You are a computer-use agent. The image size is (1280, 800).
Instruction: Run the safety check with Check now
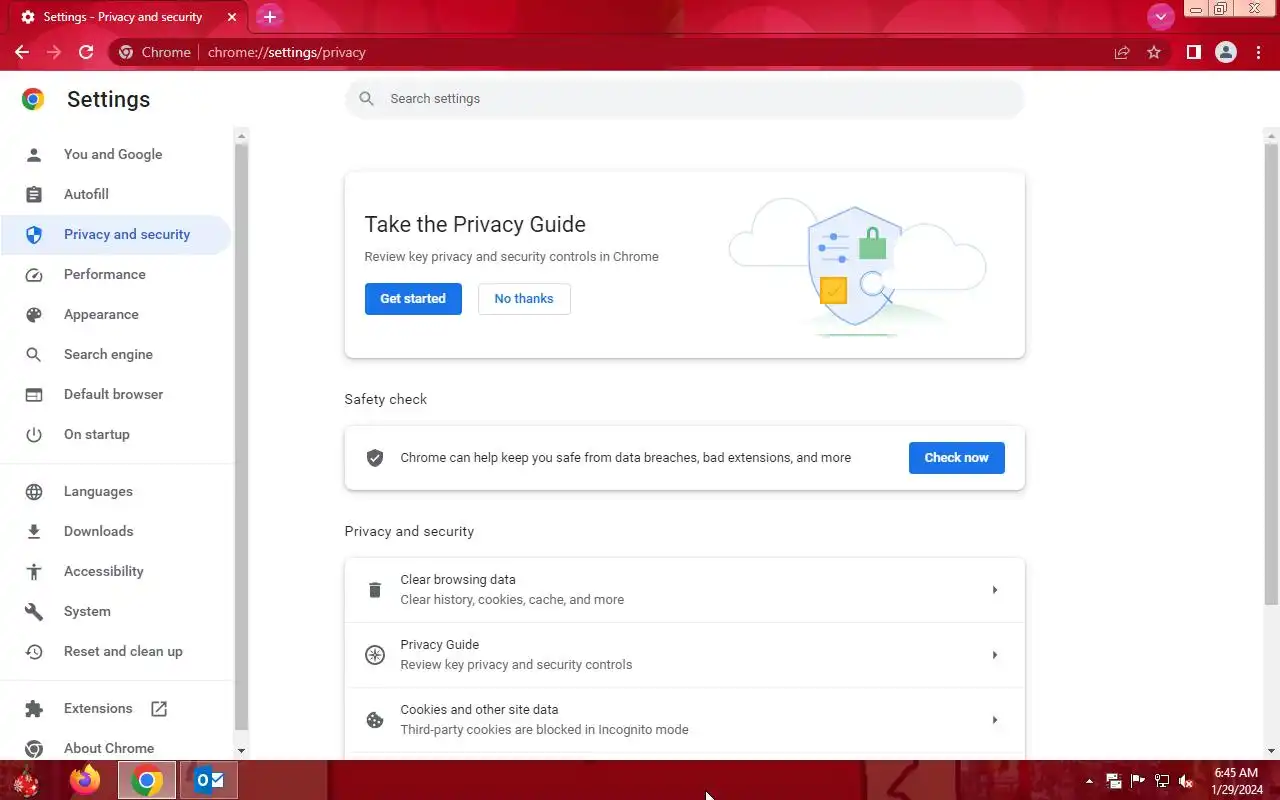click(956, 457)
